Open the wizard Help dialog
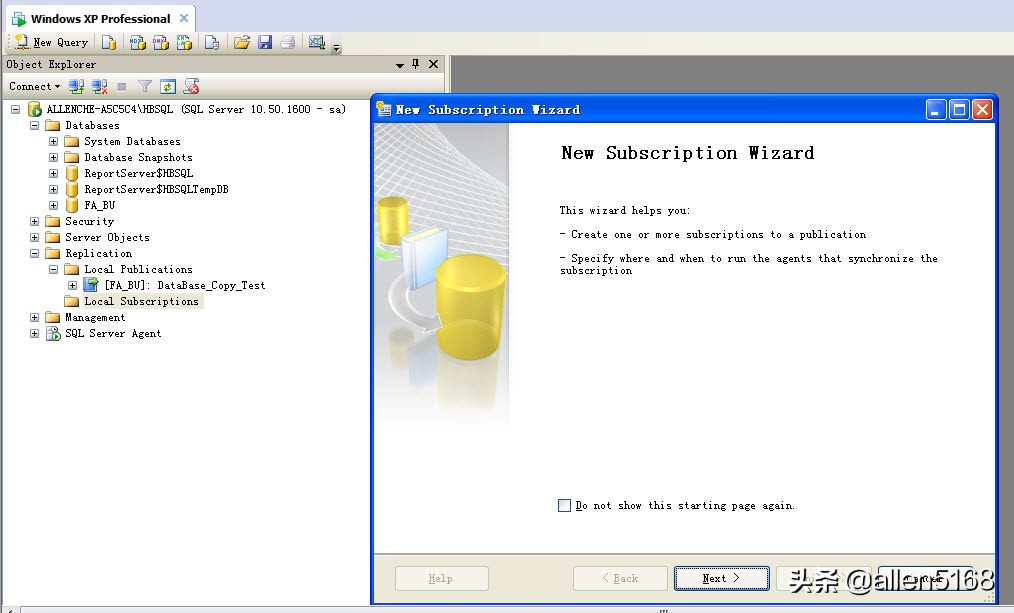This screenshot has height=613, width=1014. (441, 578)
